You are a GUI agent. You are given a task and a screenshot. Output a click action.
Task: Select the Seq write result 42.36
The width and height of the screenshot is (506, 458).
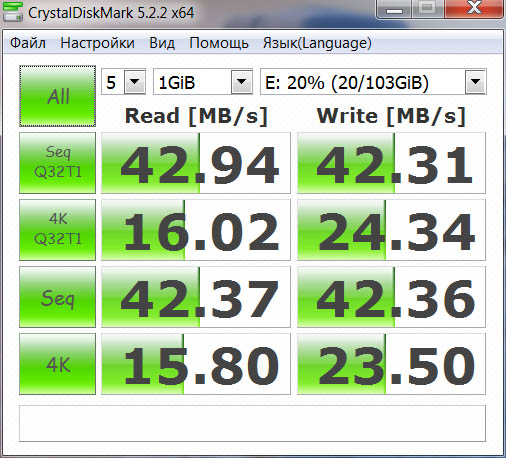391,297
